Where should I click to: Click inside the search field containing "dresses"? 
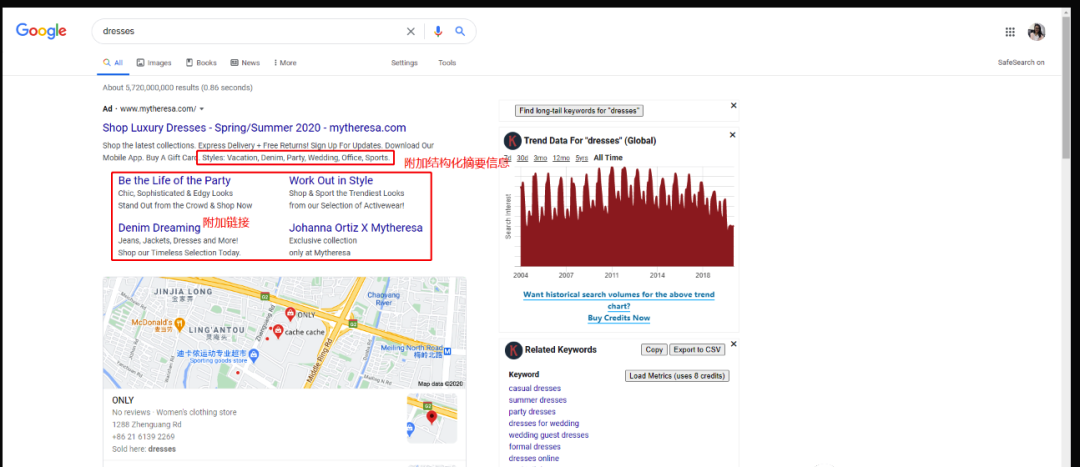(x=250, y=32)
